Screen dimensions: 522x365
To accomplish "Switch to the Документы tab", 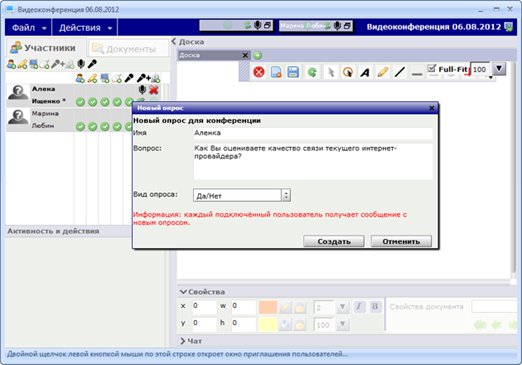I will point(128,49).
